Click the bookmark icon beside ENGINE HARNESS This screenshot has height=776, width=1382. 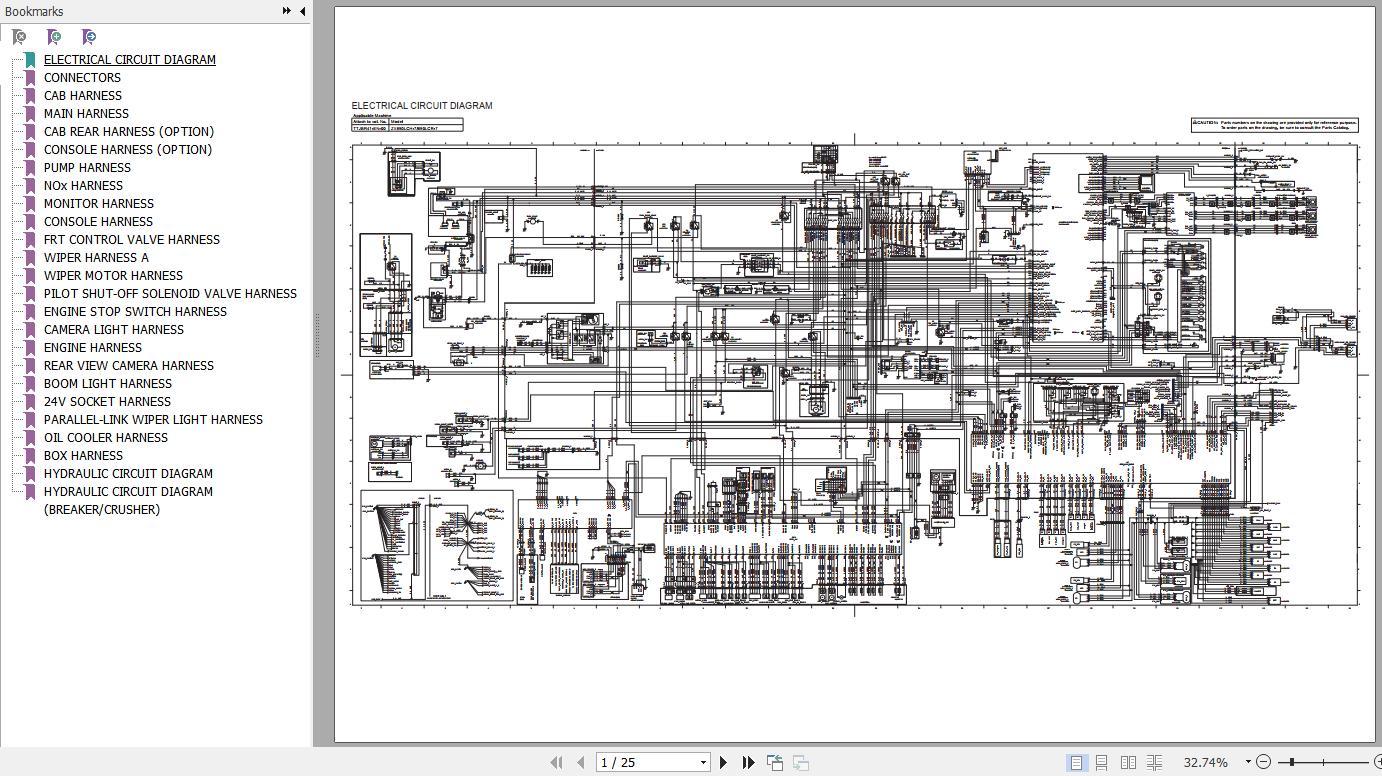click(x=30, y=347)
